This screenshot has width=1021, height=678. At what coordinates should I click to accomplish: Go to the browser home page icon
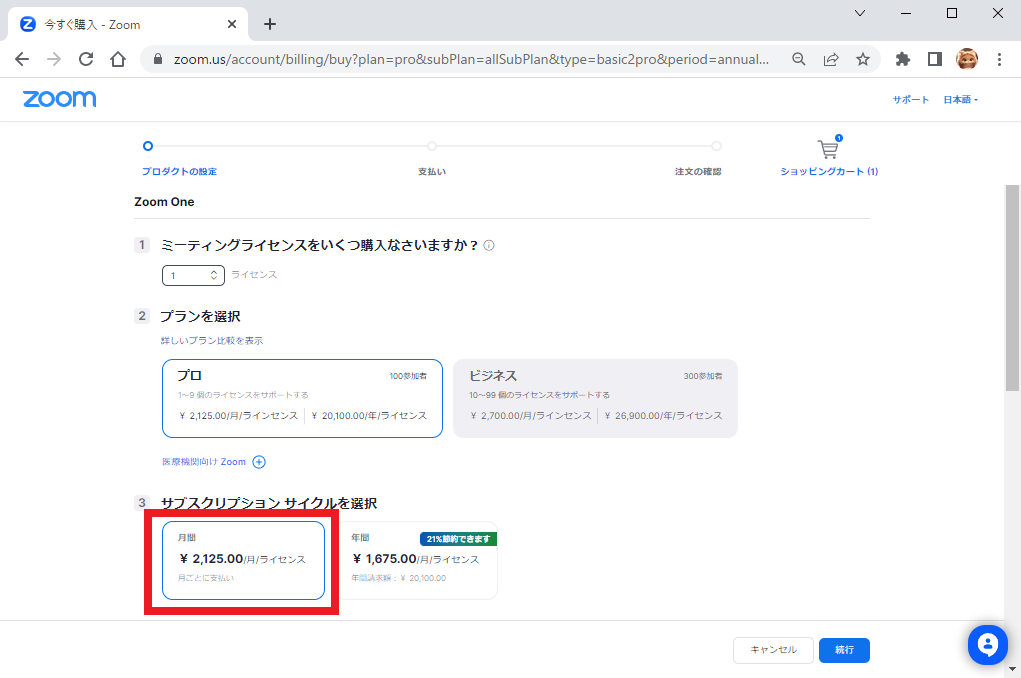click(x=118, y=59)
